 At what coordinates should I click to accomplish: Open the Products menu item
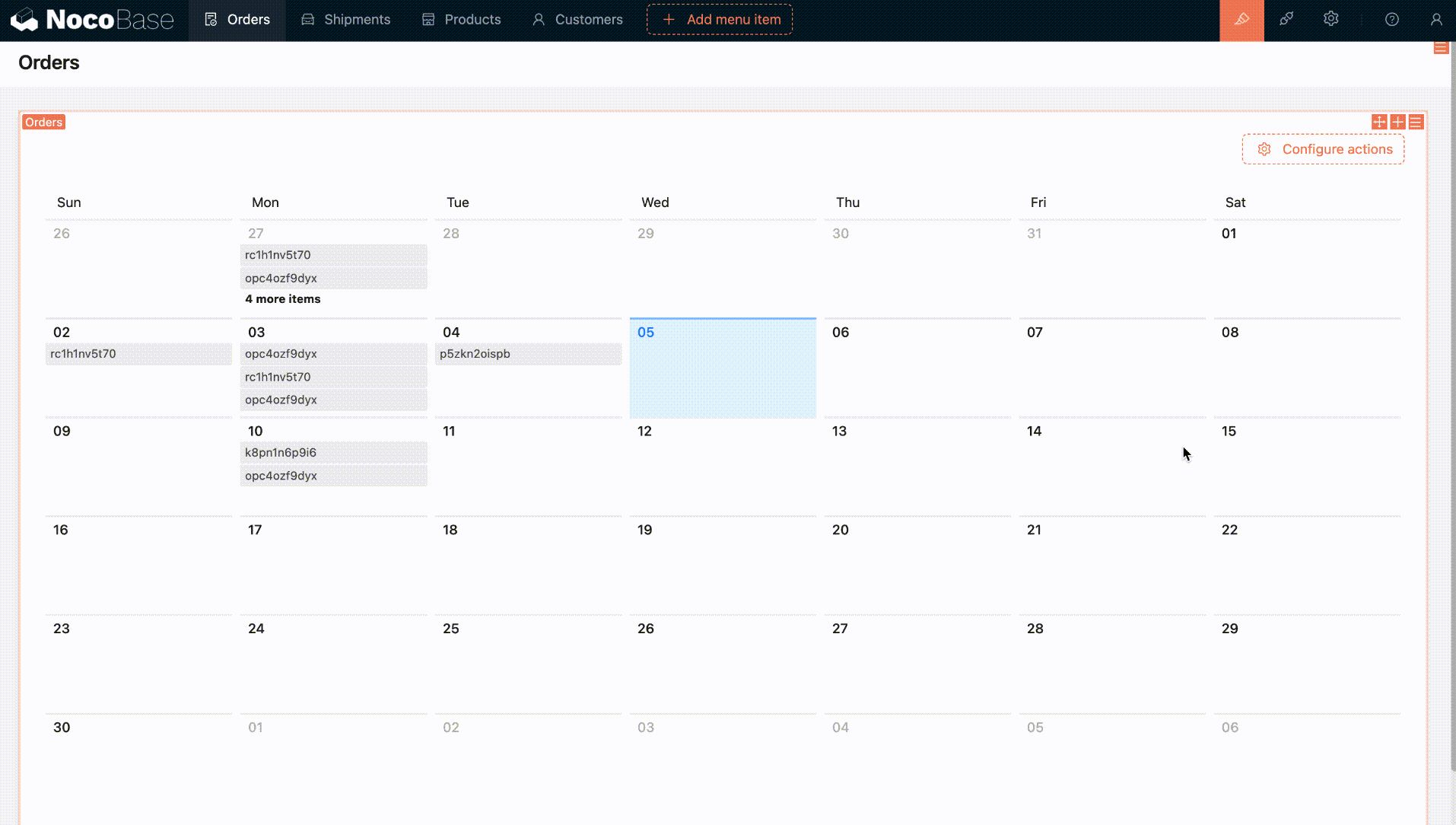pyautogui.click(x=461, y=20)
